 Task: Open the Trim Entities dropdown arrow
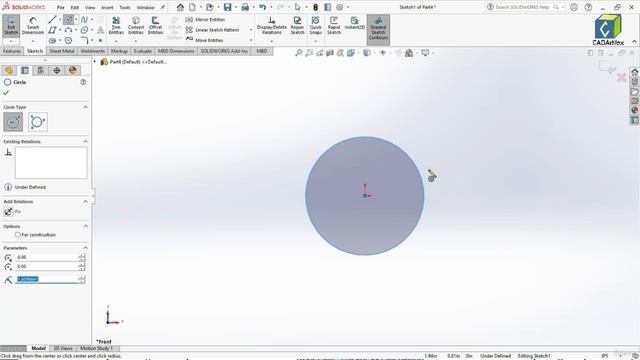tap(116, 41)
